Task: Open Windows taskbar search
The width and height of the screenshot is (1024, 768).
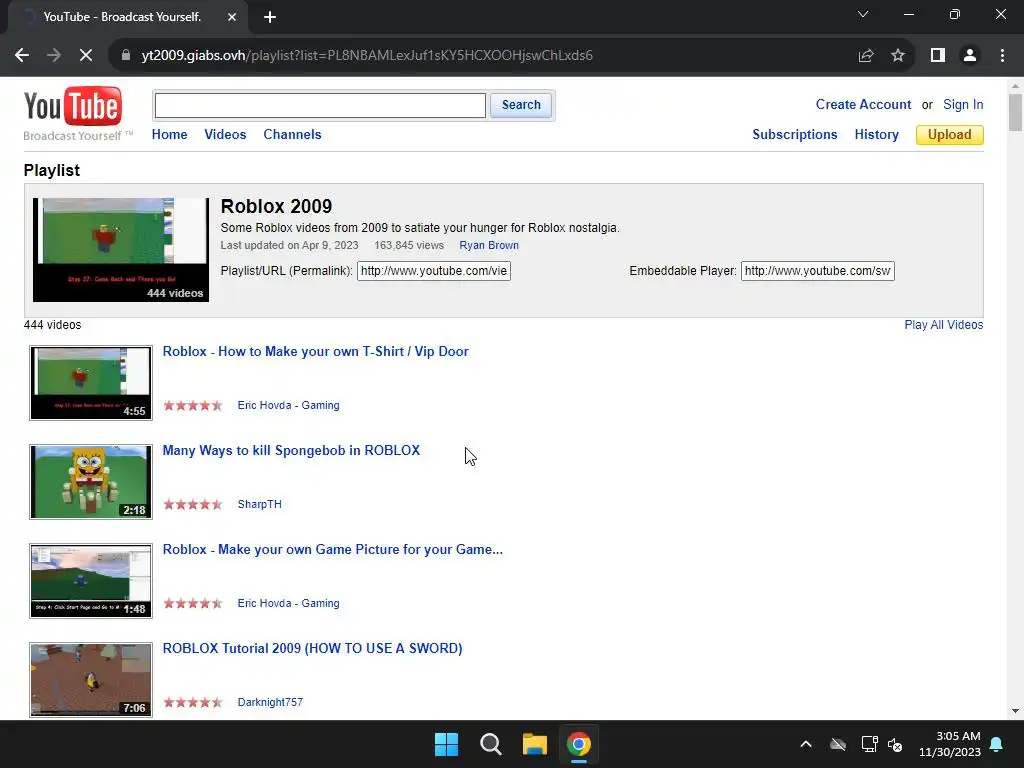Action: click(x=490, y=744)
